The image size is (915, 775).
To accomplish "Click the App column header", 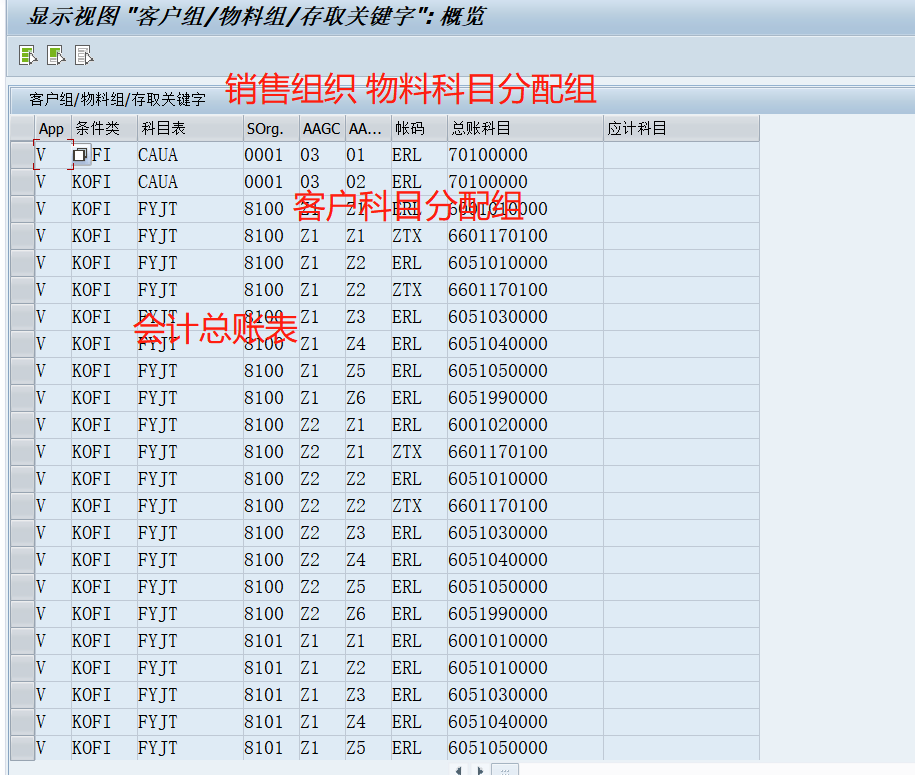I will click(50, 128).
